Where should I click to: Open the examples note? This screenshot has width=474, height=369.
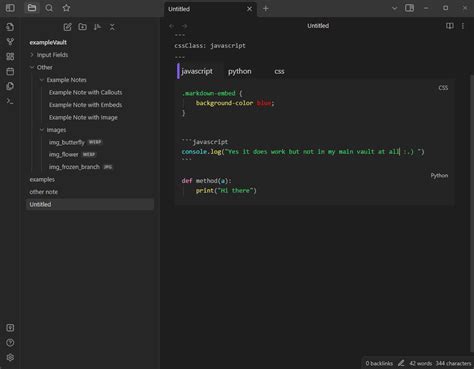pos(42,179)
